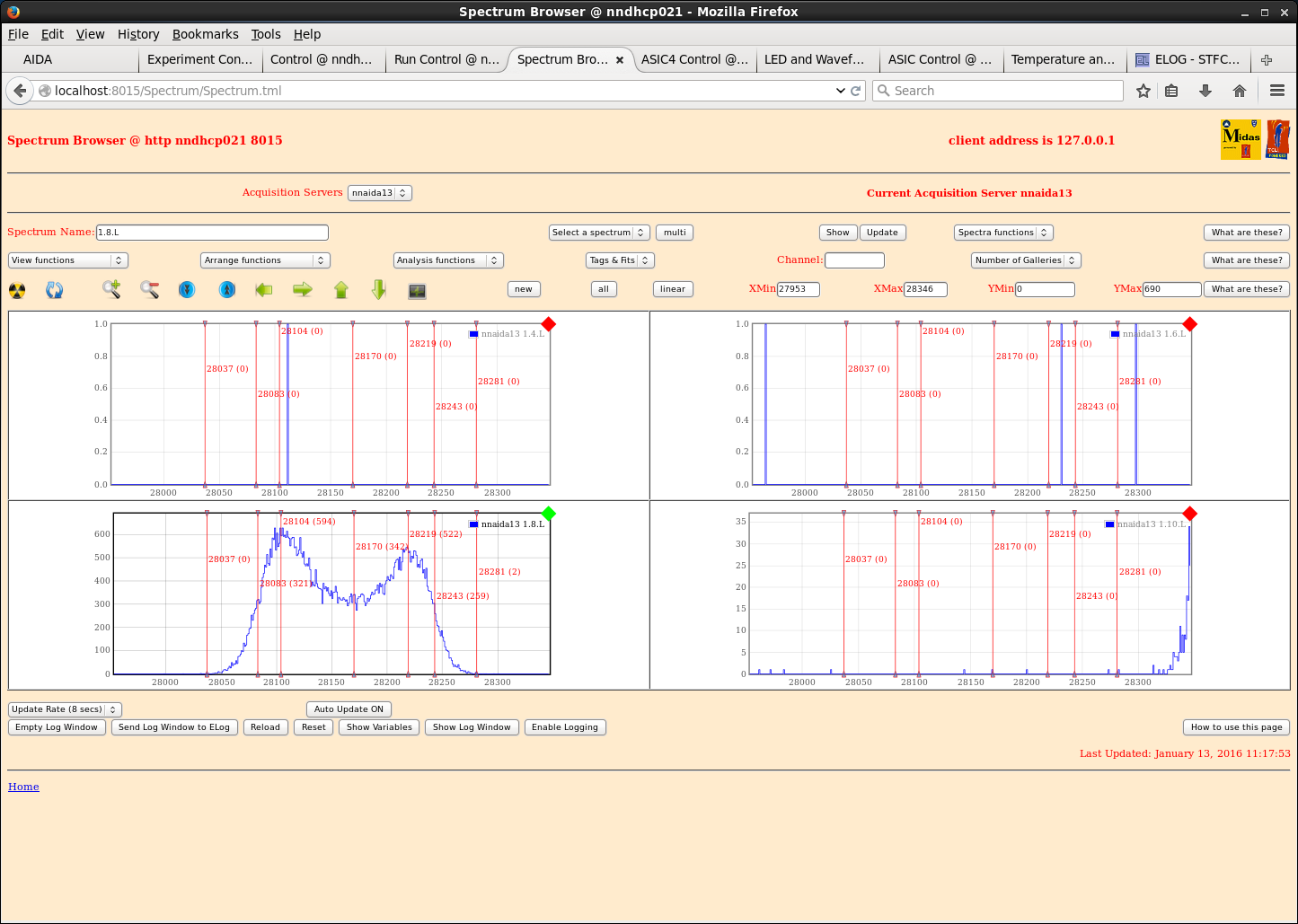Open Acquisition Servers nnaida13 dropdown
The height and width of the screenshot is (924, 1298).
[x=379, y=193]
